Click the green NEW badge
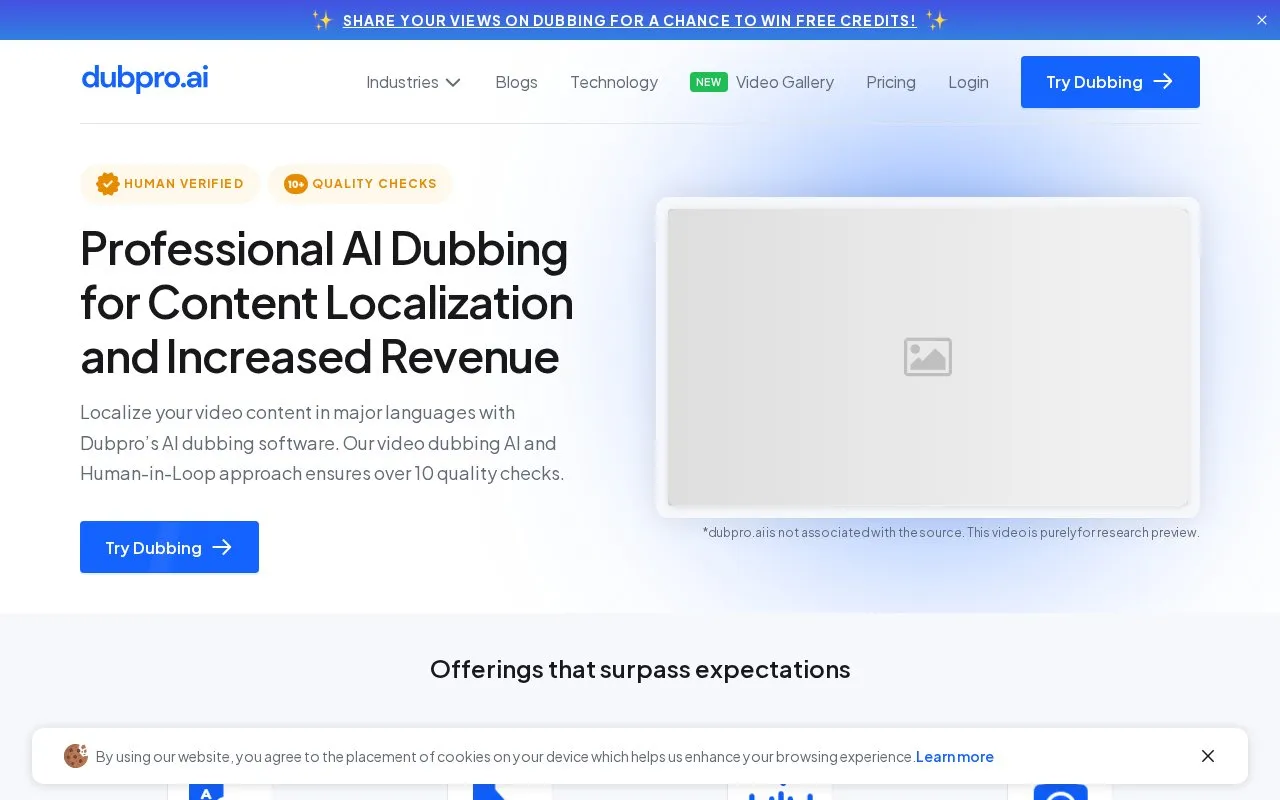This screenshot has width=1280, height=800. coord(708,82)
